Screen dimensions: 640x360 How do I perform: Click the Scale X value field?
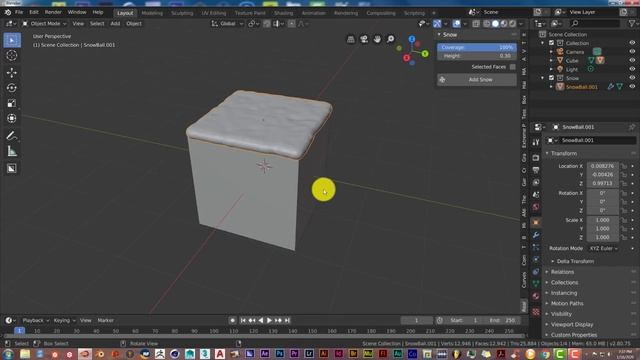click(x=602, y=220)
